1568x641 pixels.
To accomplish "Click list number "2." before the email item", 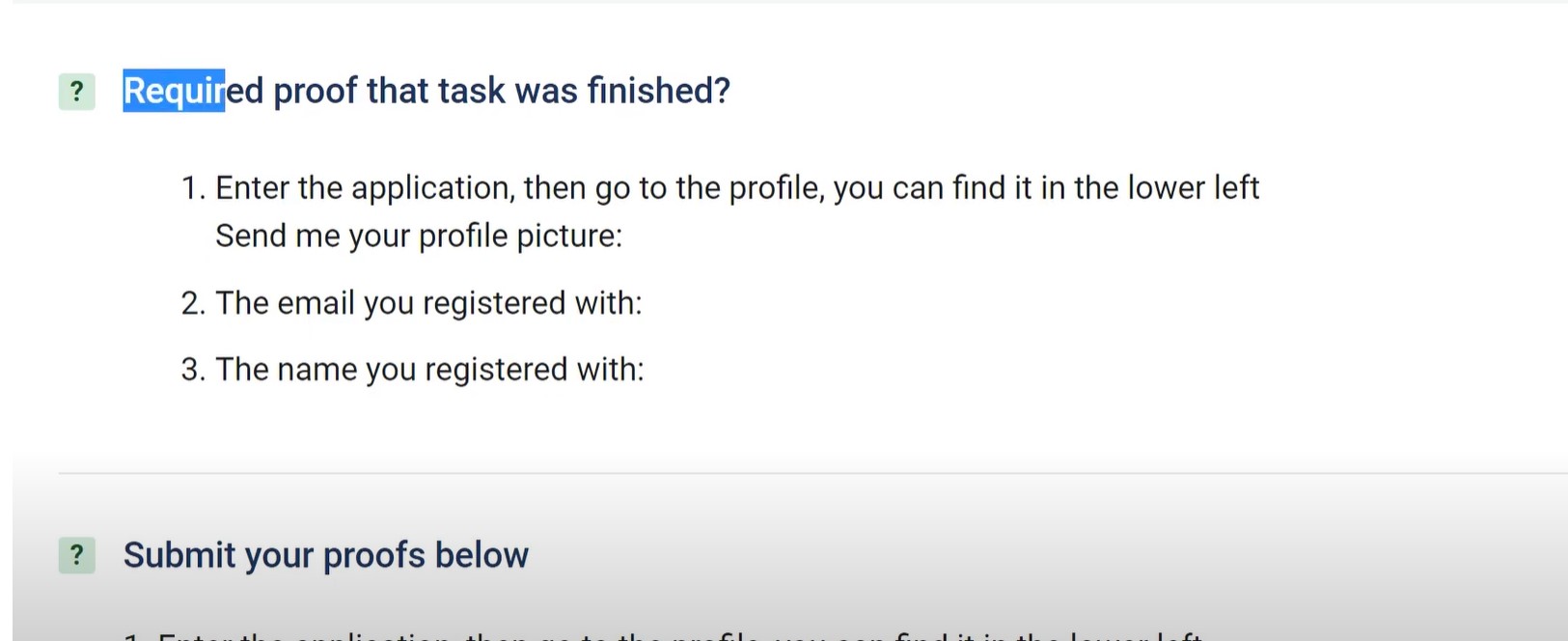I will 193,303.
